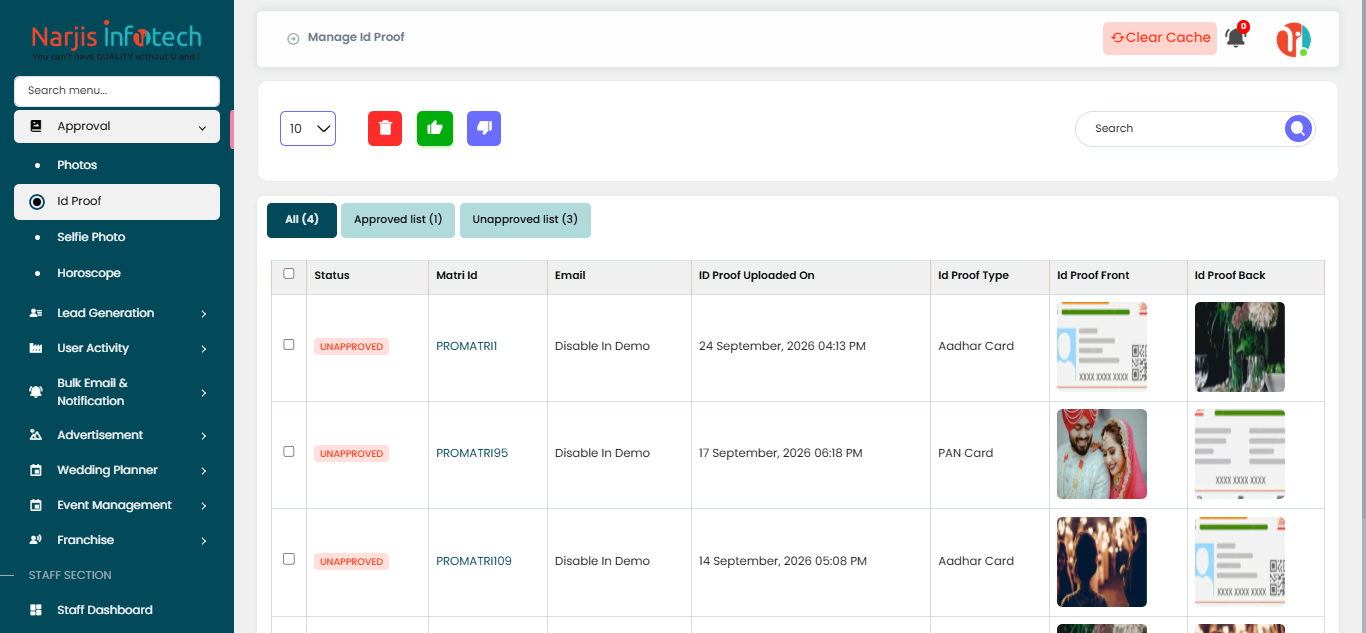
Task: Open the PROMATRI95 Id Proof Front thumbnail
Action: (x=1102, y=454)
